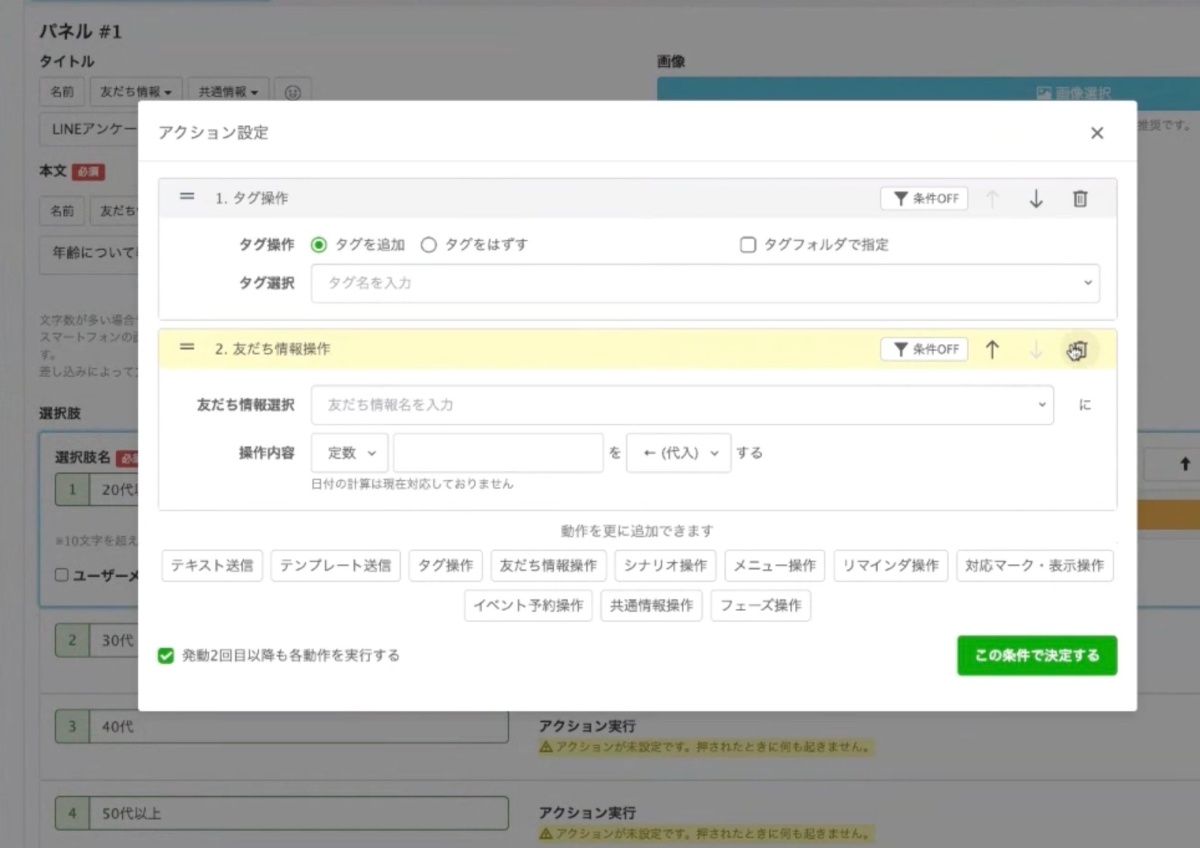Select タグをはずす radio option
1200x848 pixels.
429,245
